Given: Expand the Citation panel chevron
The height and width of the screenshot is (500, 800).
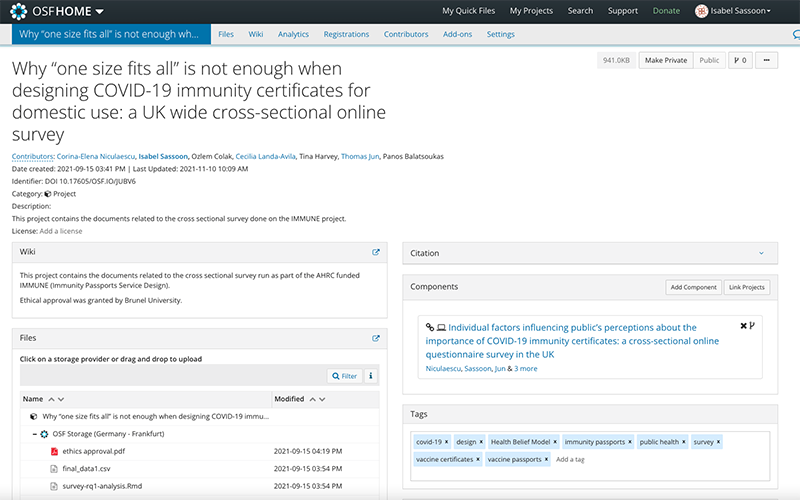Looking at the screenshot, I should (x=761, y=253).
